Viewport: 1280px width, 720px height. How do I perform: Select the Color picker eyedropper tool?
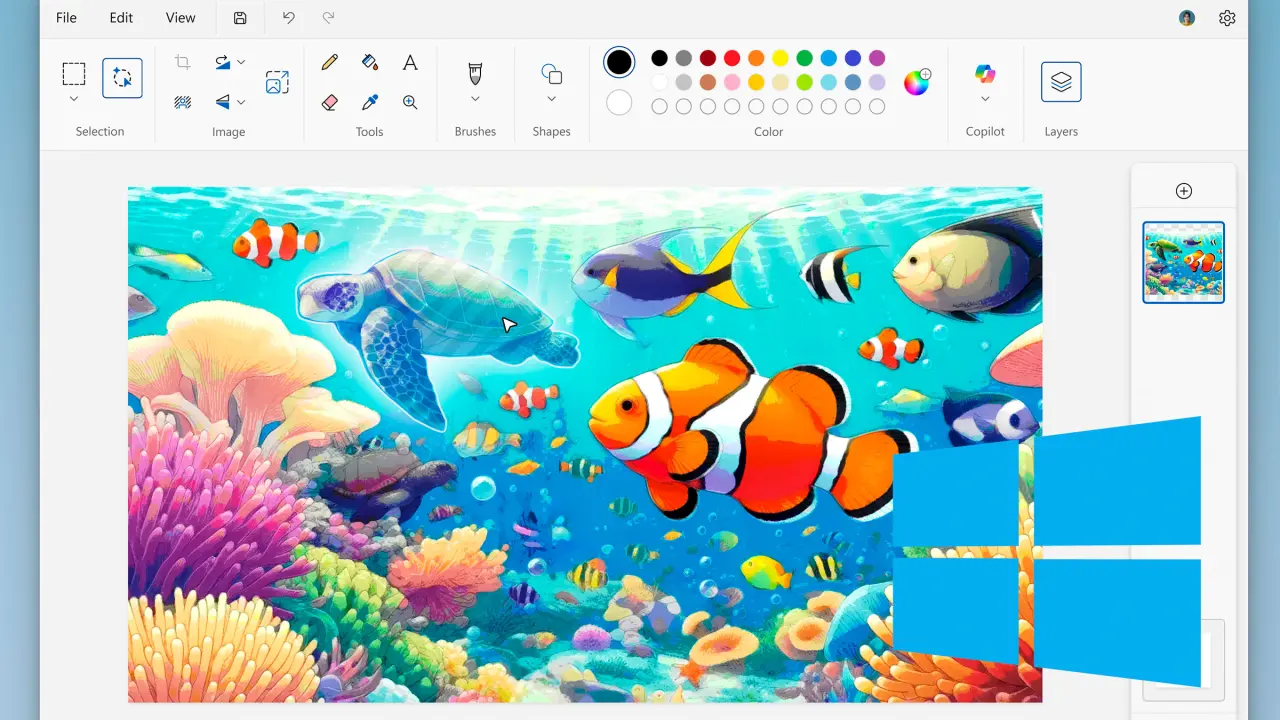pyautogui.click(x=370, y=102)
